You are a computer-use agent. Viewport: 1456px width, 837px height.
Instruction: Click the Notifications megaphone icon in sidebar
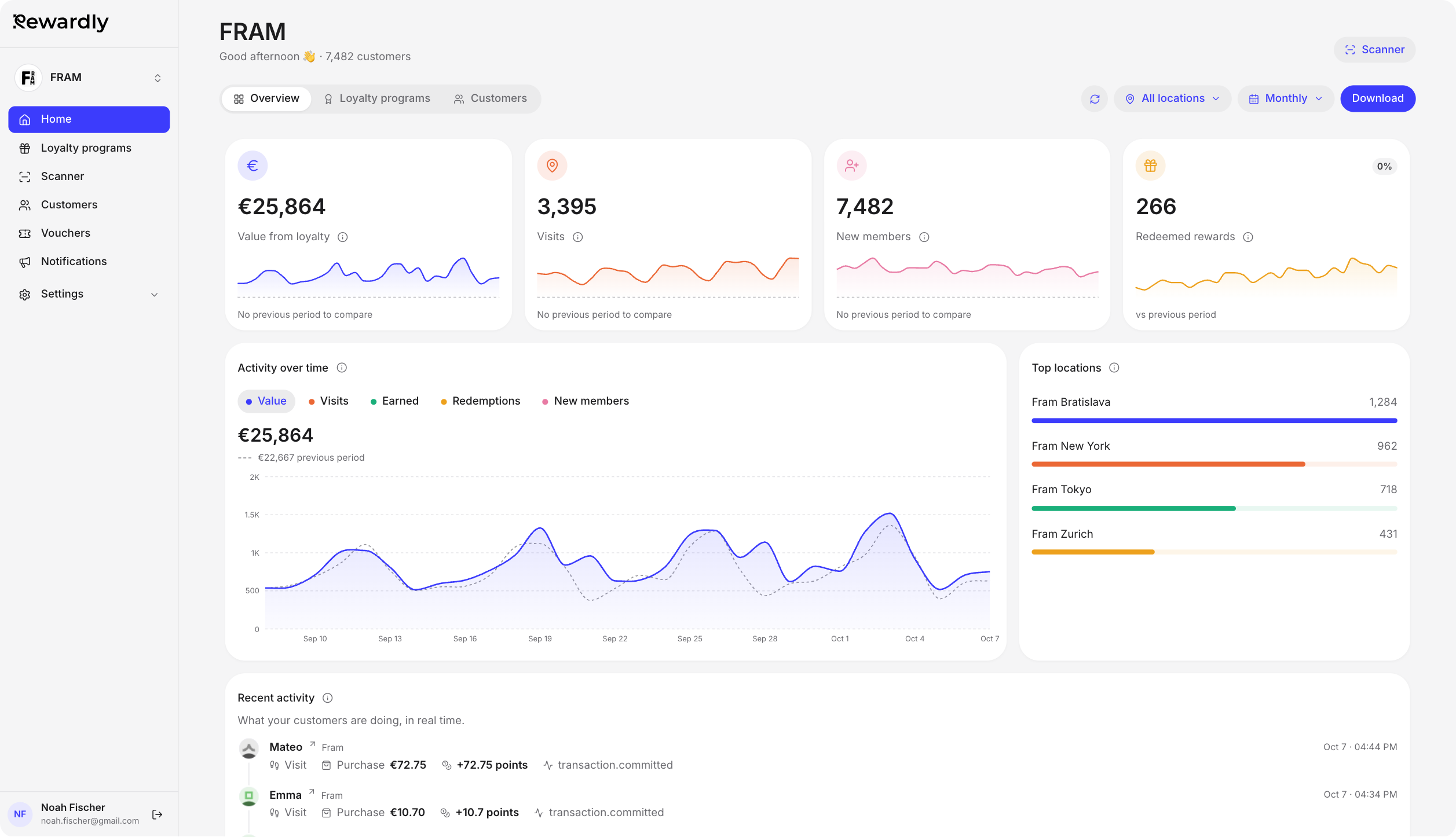pyautogui.click(x=25, y=262)
